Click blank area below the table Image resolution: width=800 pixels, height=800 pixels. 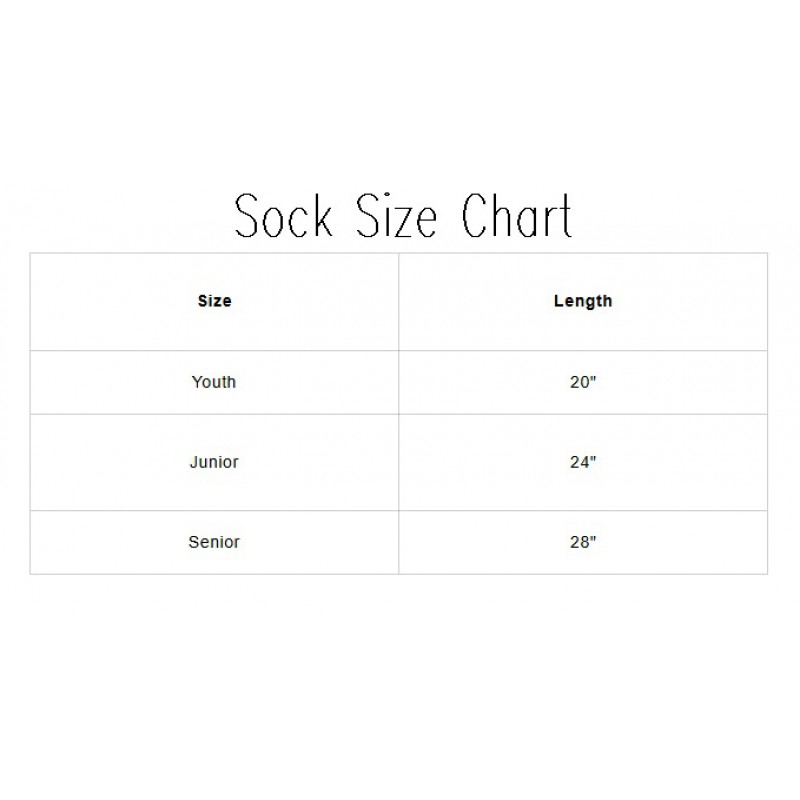(x=400, y=684)
